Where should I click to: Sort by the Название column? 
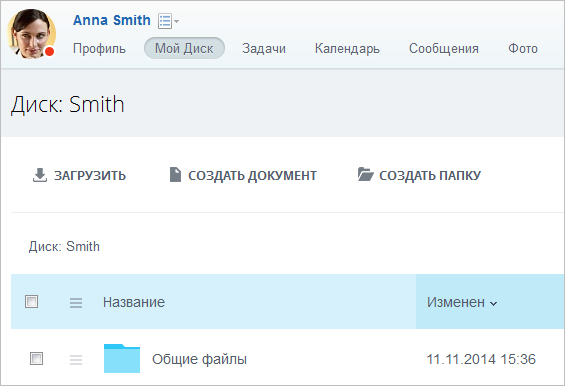click(x=134, y=302)
